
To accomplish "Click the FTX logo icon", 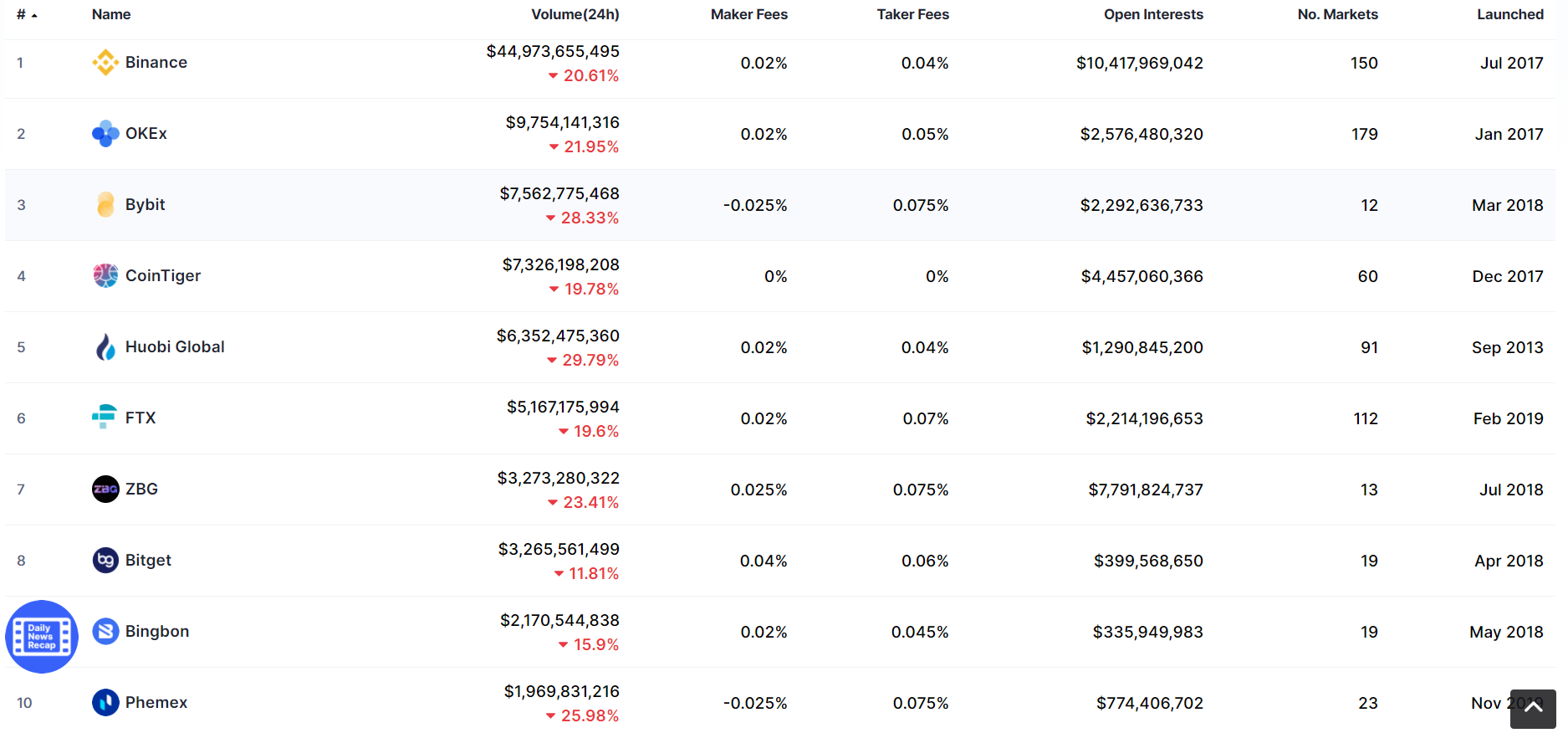I will 105,418.
